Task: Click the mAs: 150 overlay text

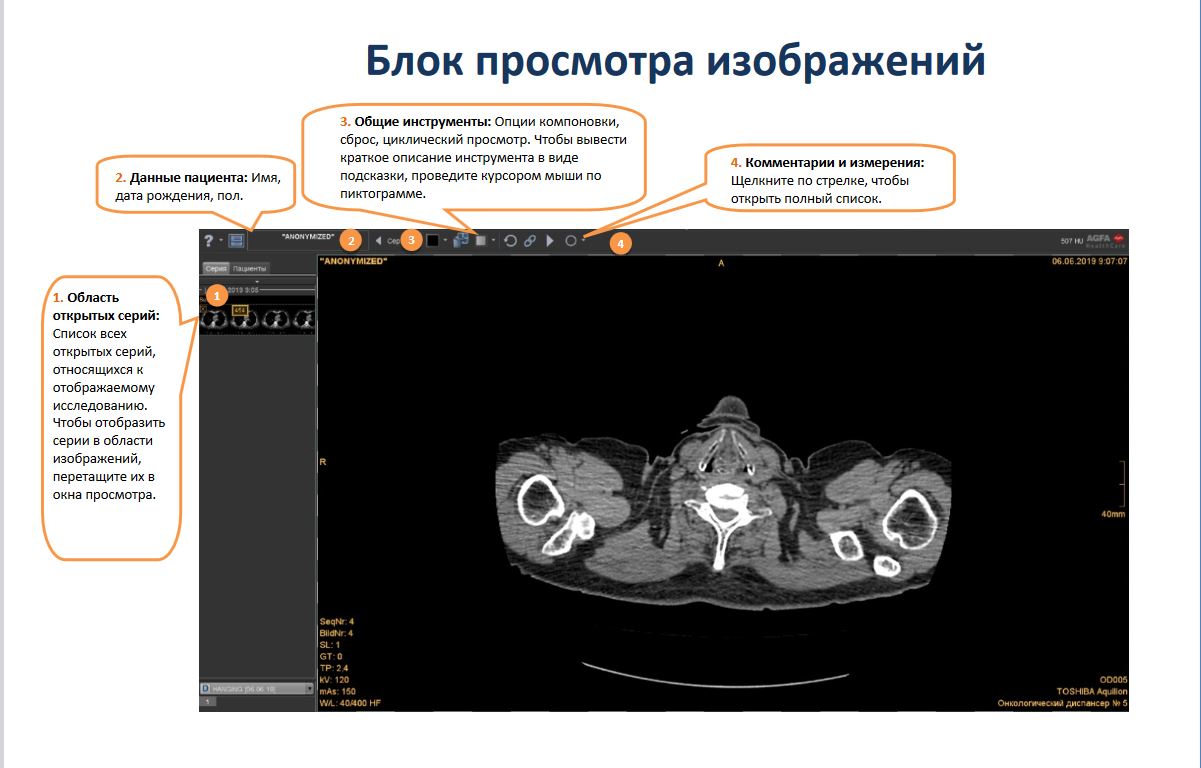Action: click(338, 691)
